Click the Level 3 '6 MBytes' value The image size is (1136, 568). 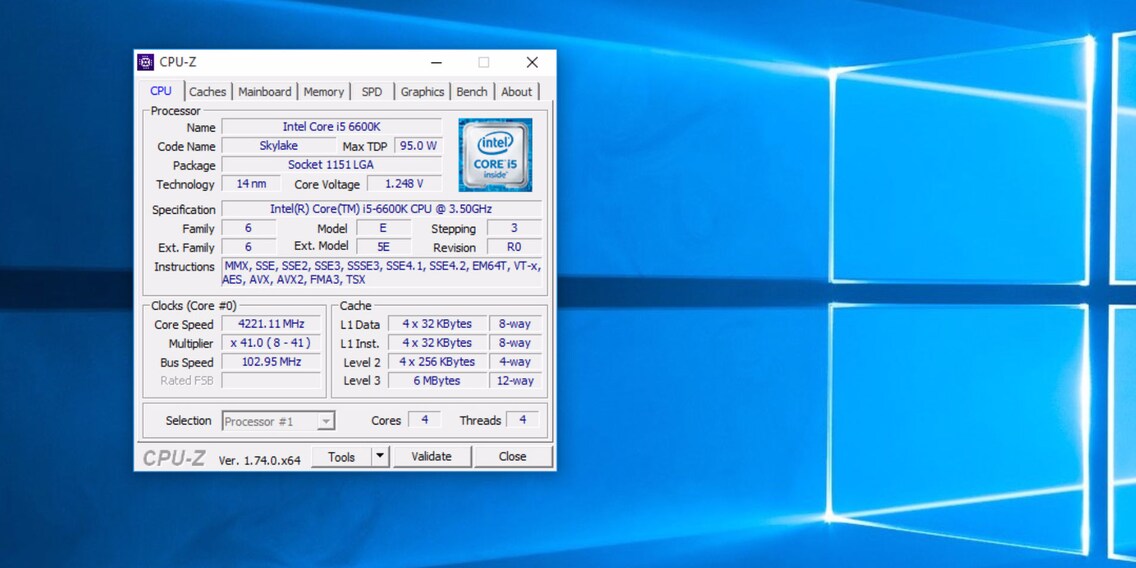coord(437,380)
